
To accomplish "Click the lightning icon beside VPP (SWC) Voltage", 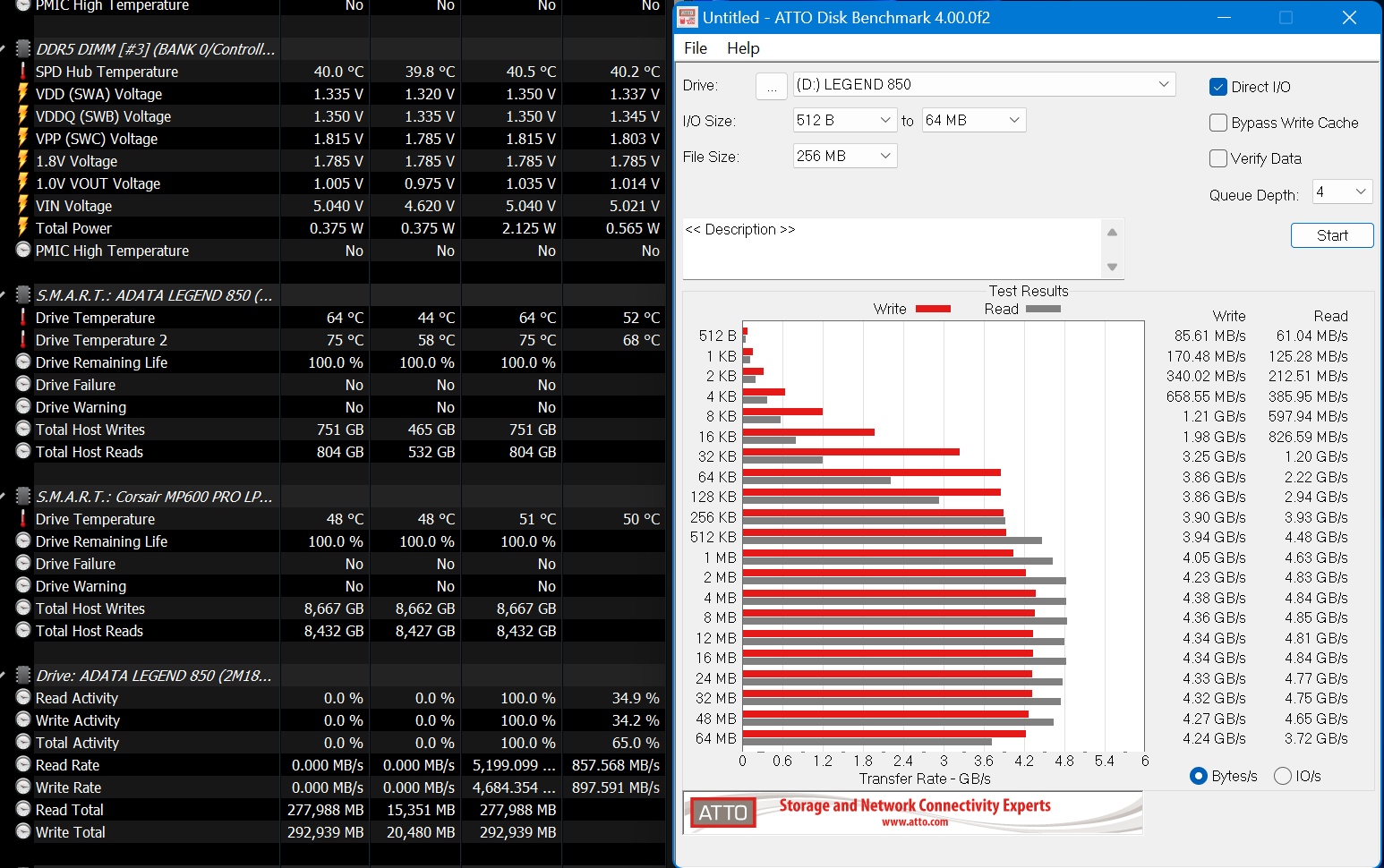I will pos(23,138).
